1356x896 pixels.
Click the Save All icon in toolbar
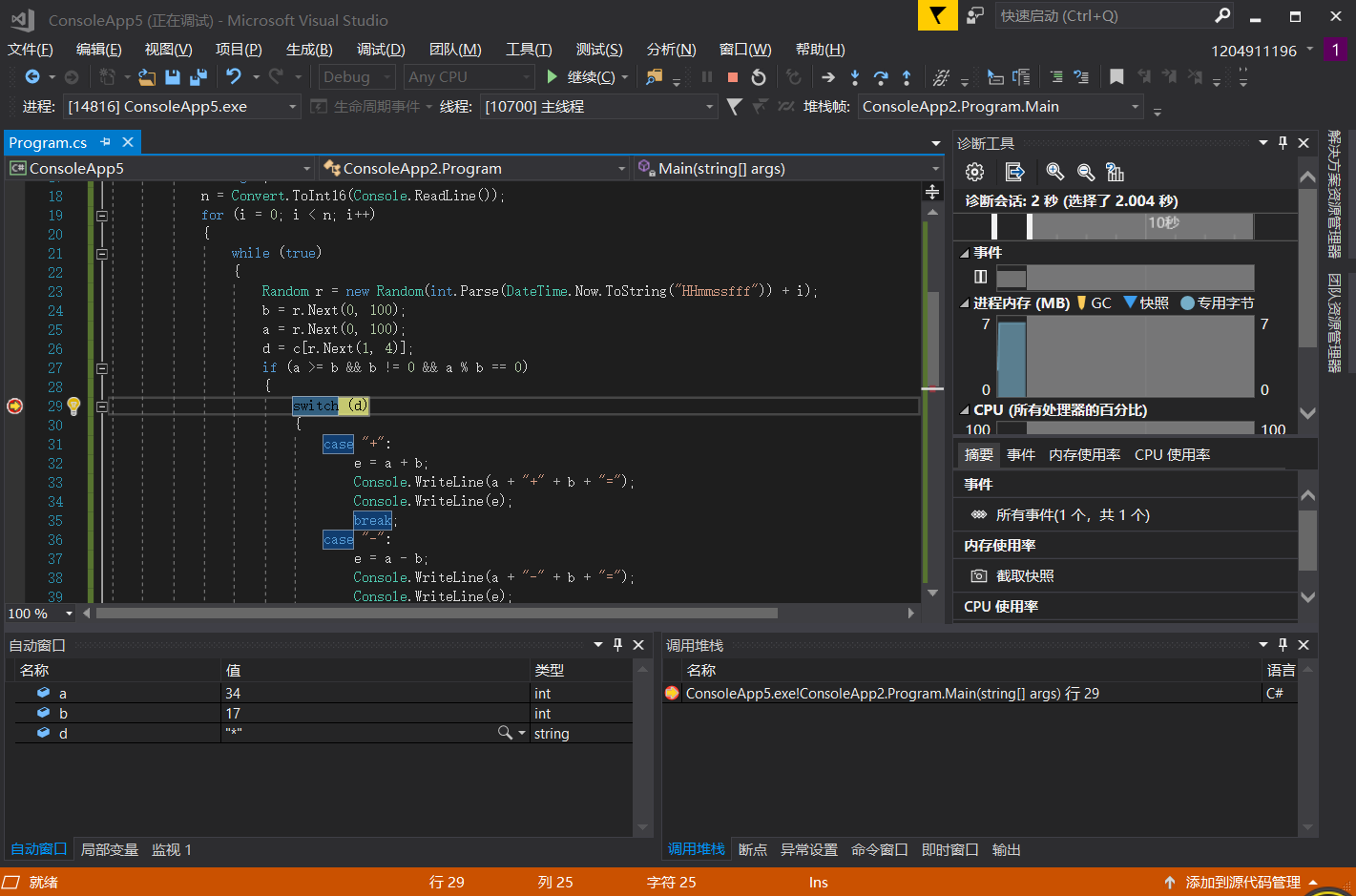coord(198,77)
